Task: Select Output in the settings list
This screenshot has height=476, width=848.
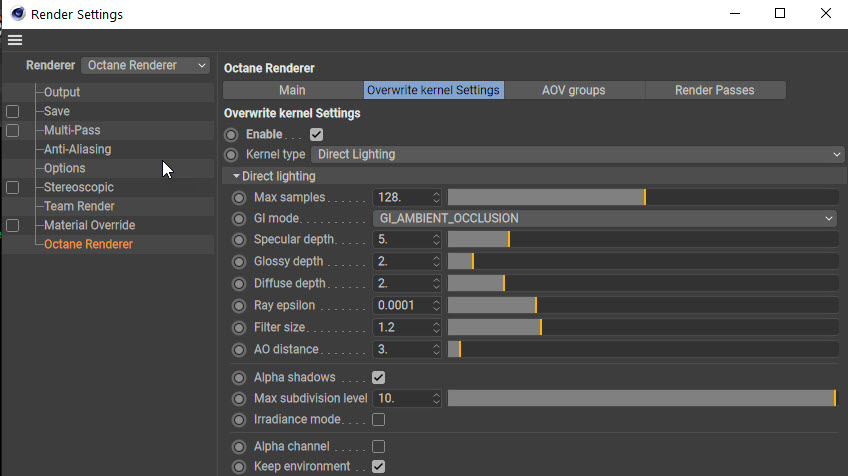Action: pyautogui.click(x=61, y=92)
